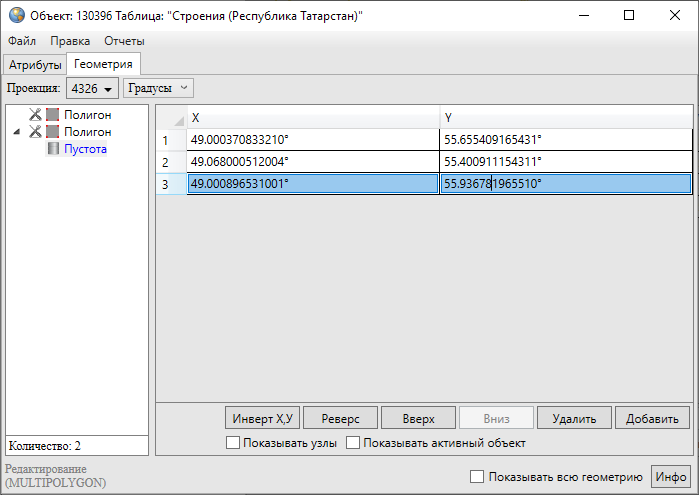Click the Удалить button
Screen dimensions: 699x495
coord(574,418)
